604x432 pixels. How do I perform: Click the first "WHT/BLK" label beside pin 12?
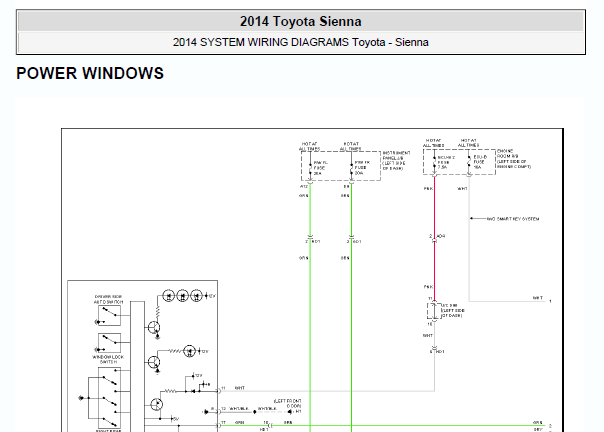(x=239, y=408)
